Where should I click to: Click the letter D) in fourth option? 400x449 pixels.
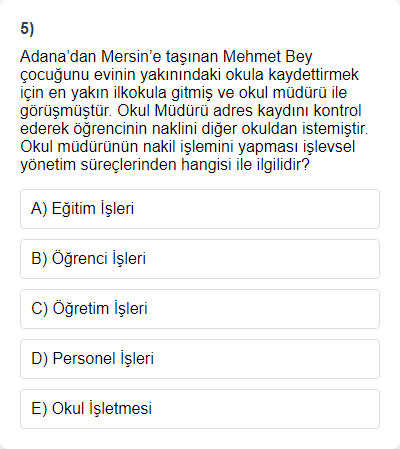pos(40,359)
